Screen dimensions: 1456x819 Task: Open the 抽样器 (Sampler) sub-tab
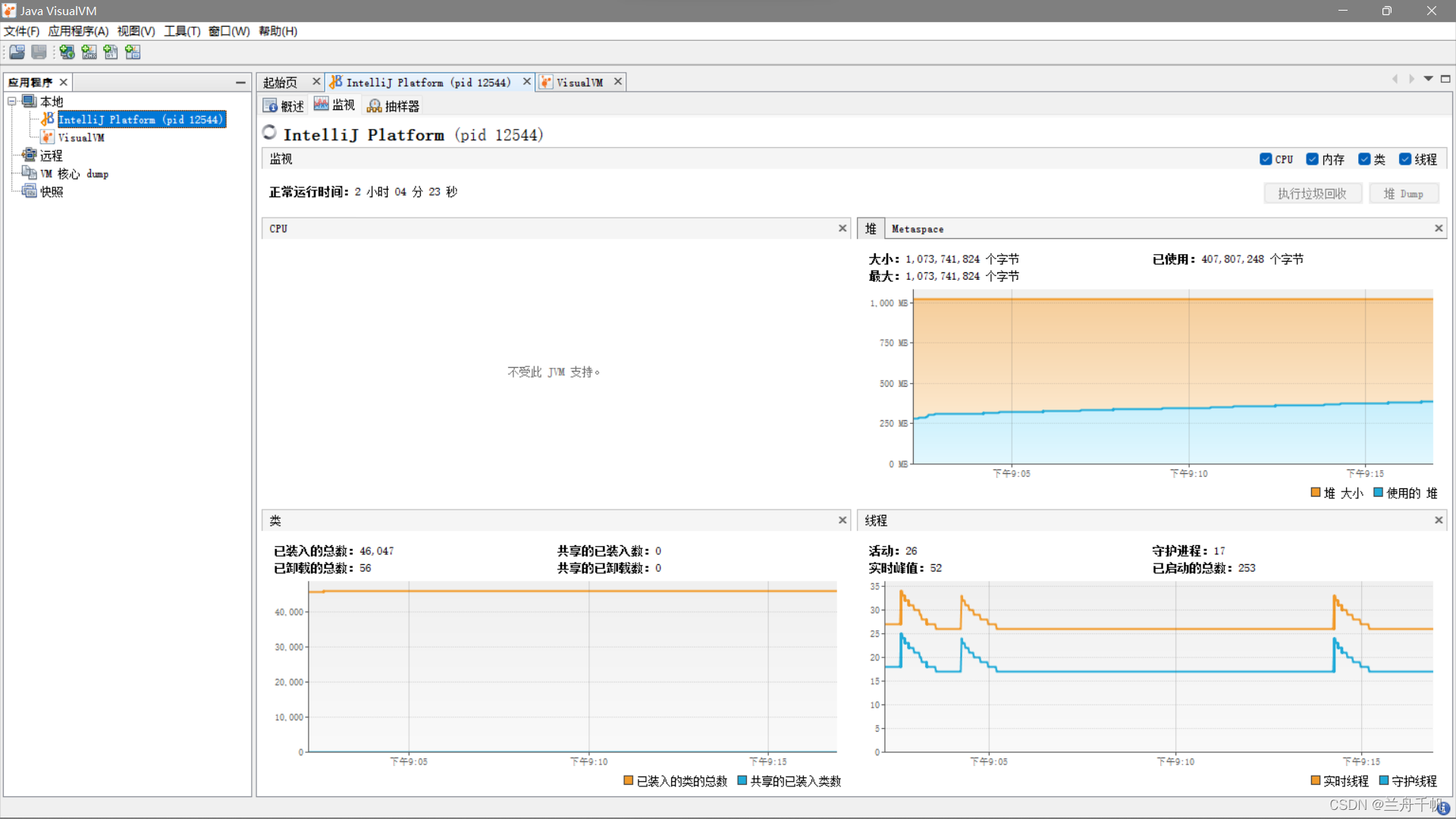pyautogui.click(x=393, y=105)
